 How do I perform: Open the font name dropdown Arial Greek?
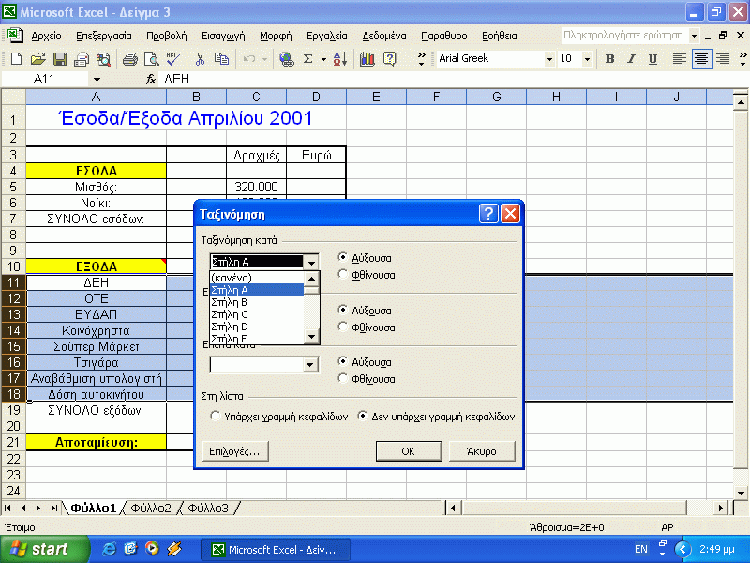pos(549,59)
